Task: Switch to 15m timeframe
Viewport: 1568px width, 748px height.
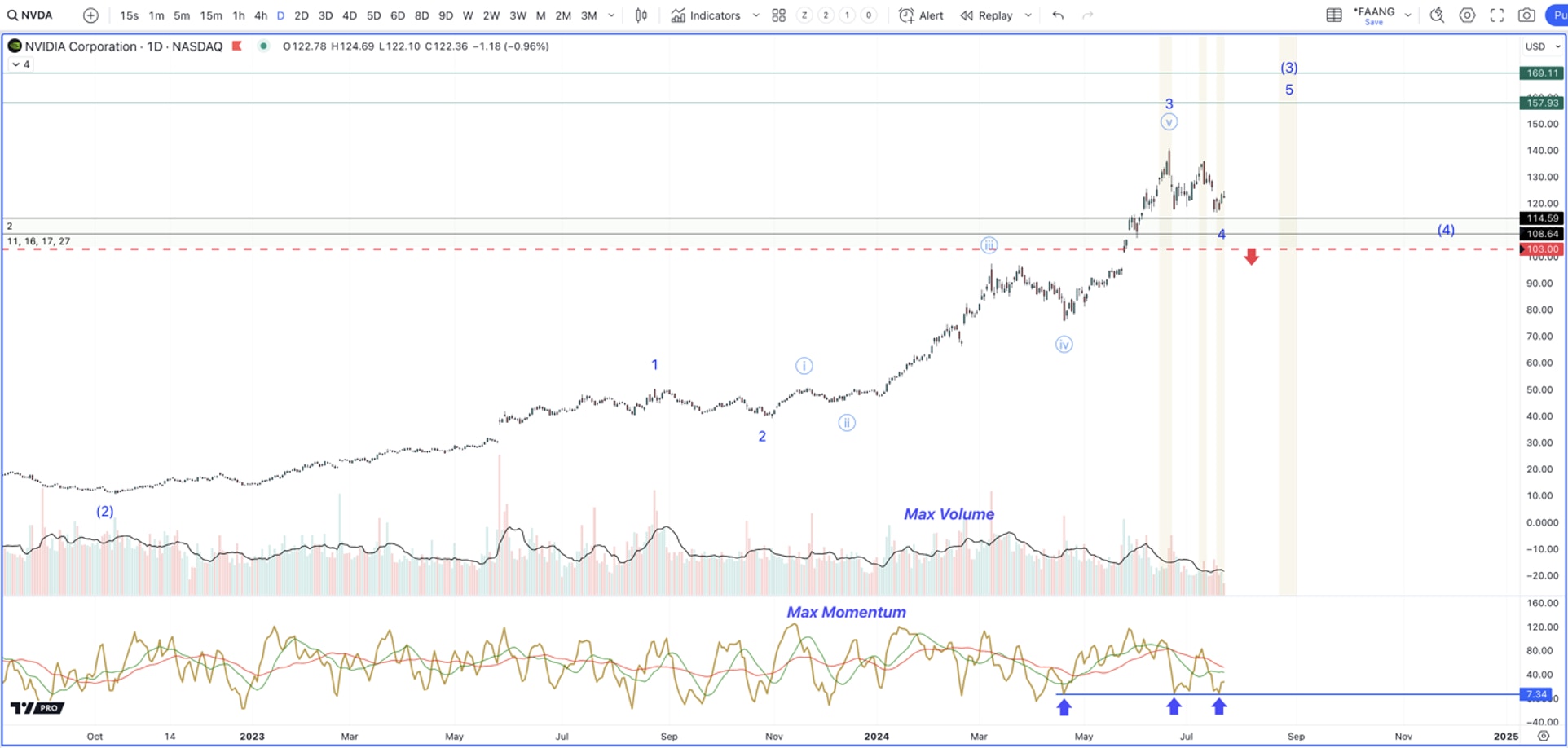Action: 211,15
